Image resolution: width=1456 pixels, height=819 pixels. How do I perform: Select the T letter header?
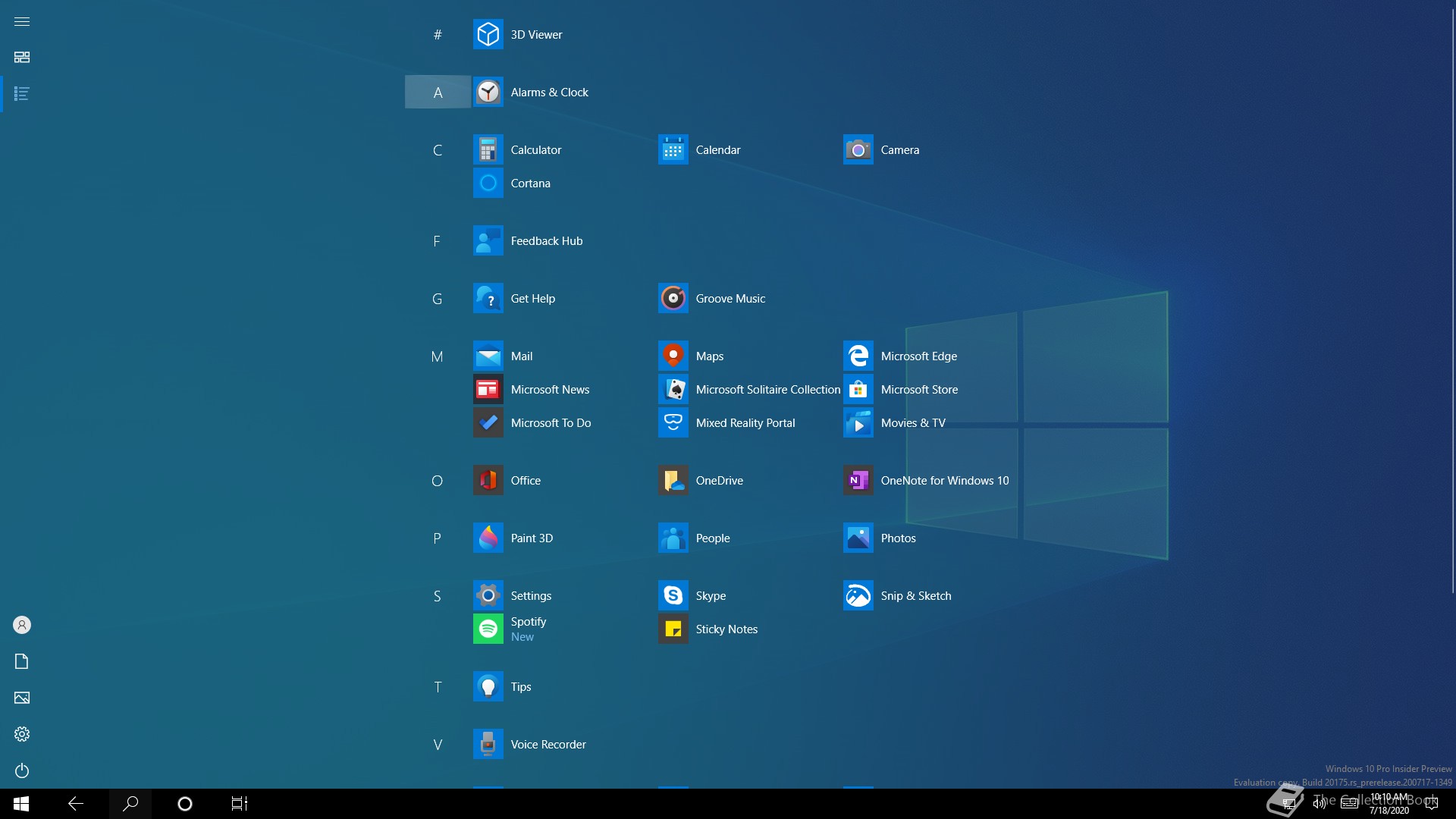pos(438,687)
